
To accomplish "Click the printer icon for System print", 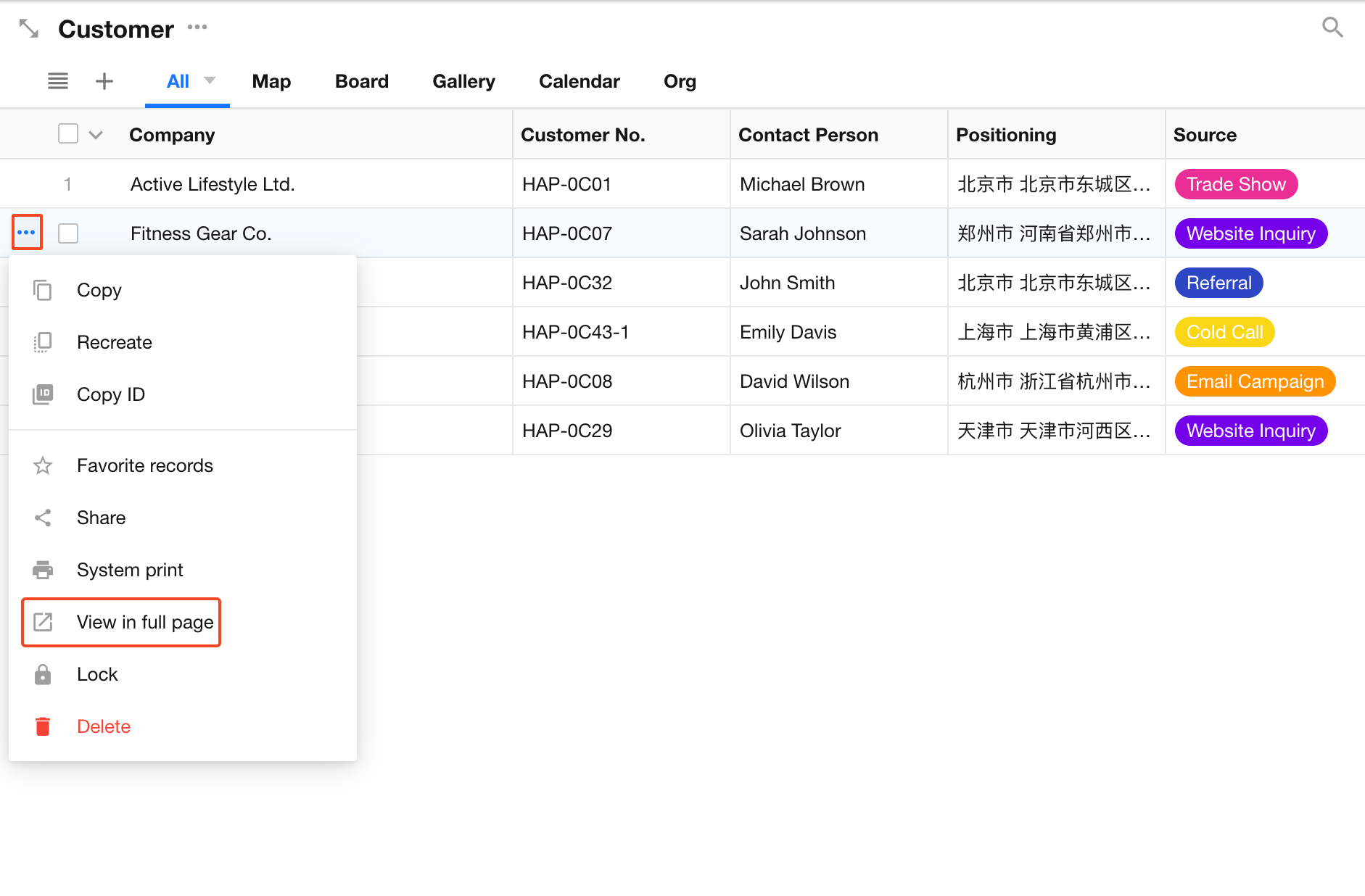I will (43, 570).
